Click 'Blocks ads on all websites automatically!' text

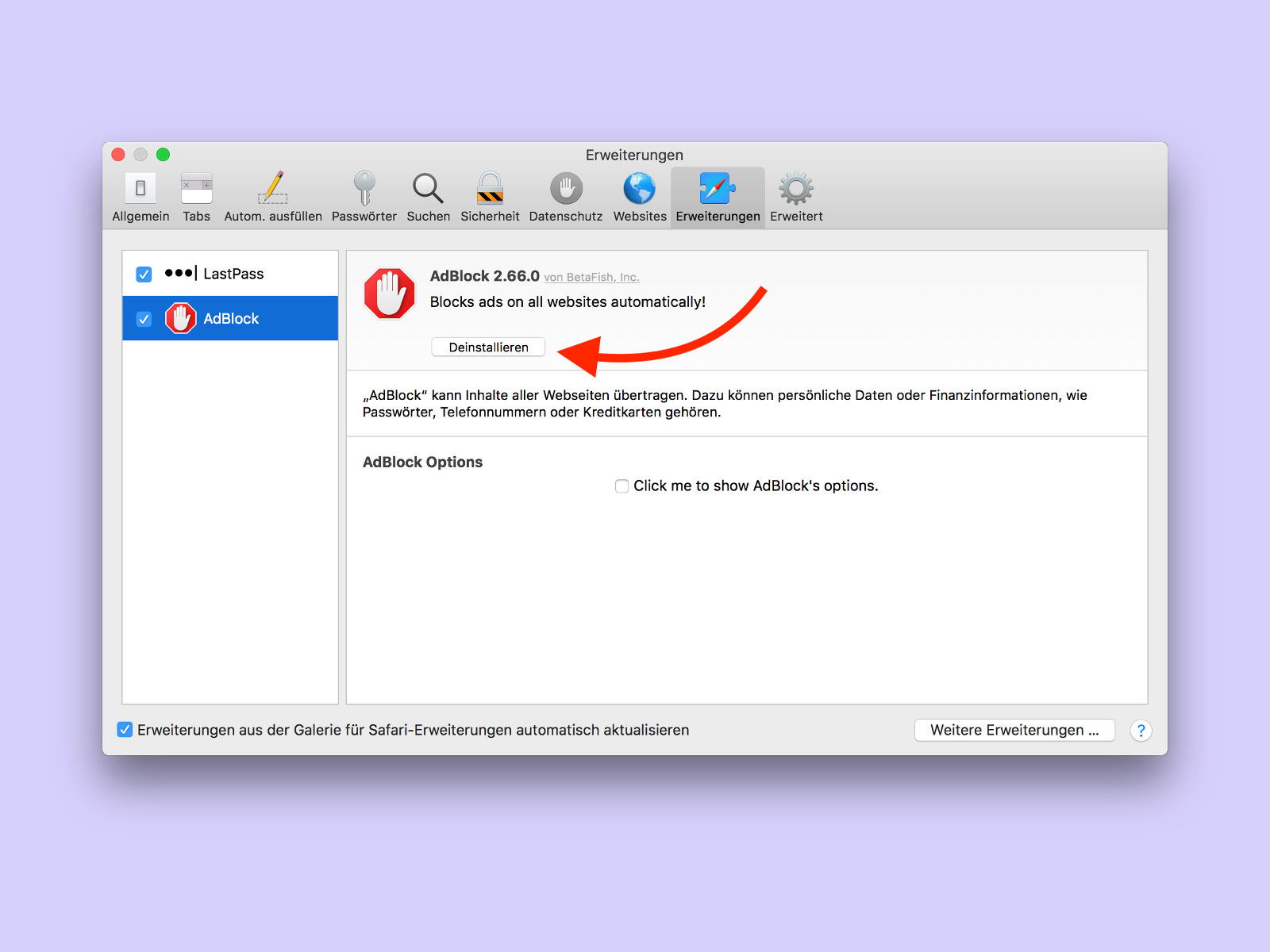tap(568, 302)
